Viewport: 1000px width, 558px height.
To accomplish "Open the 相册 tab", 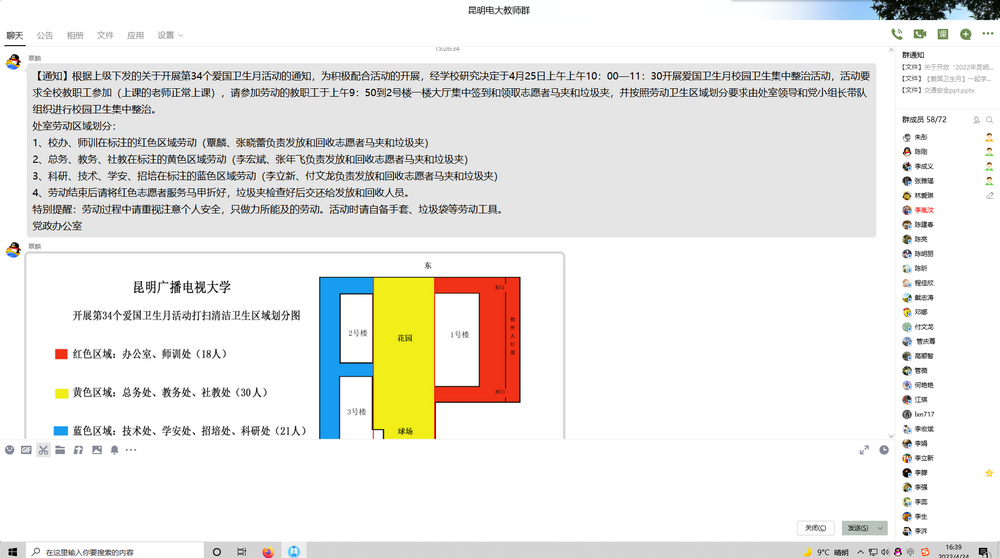I will coord(75,36).
